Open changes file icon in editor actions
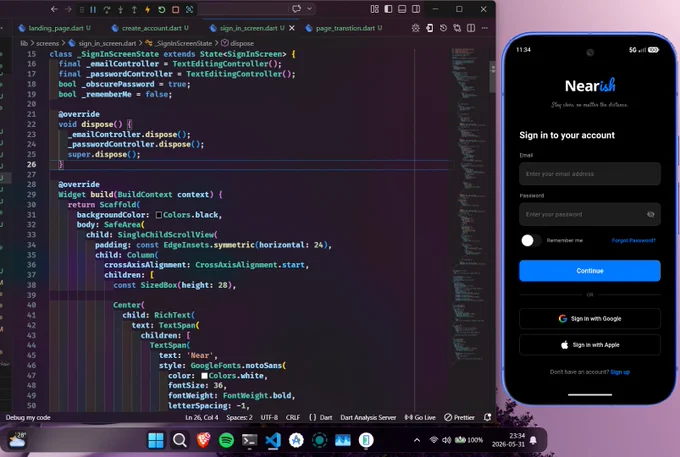This screenshot has width=680, height=457. 429,28
